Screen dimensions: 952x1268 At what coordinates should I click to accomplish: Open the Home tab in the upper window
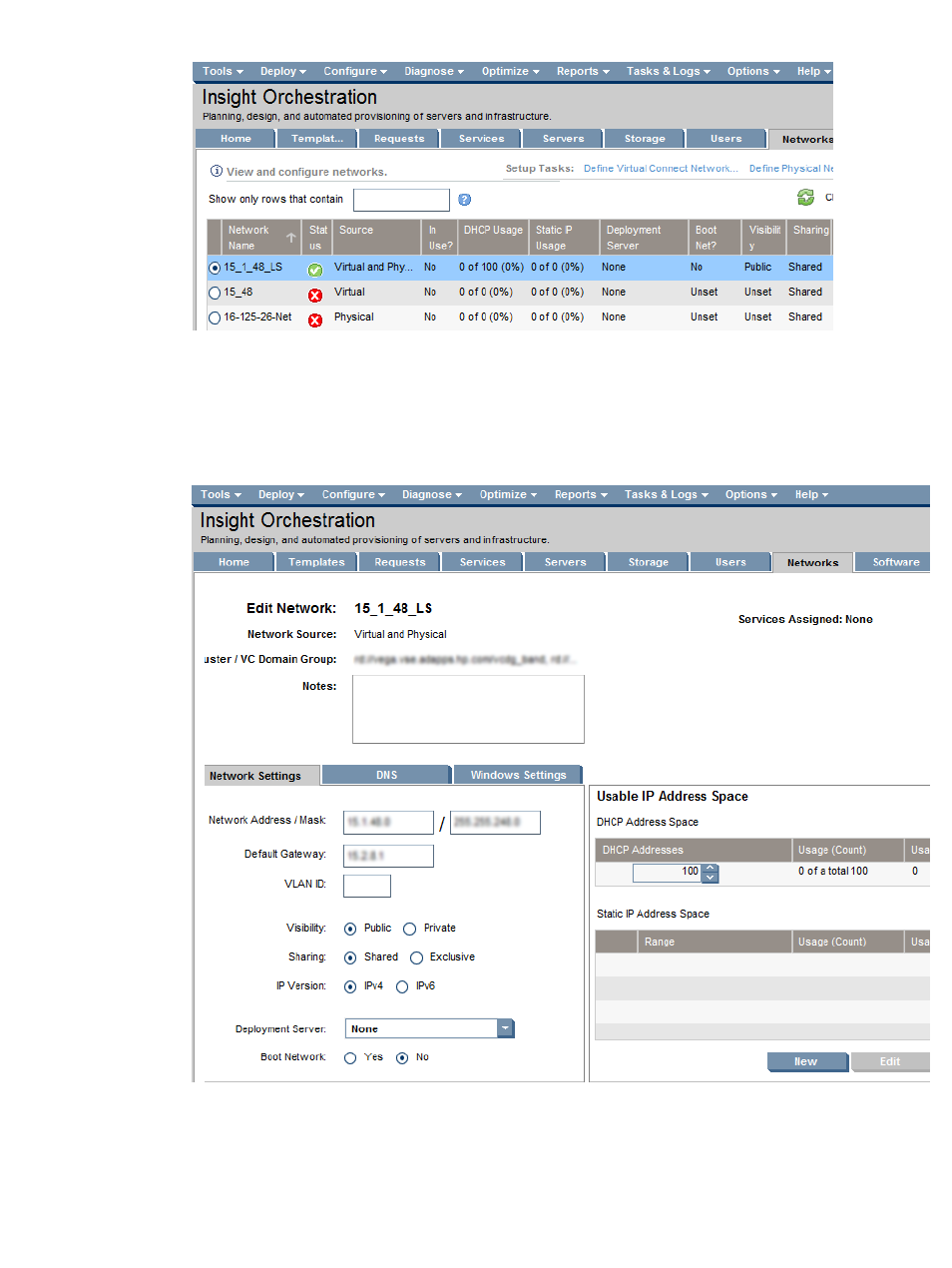tap(237, 139)
